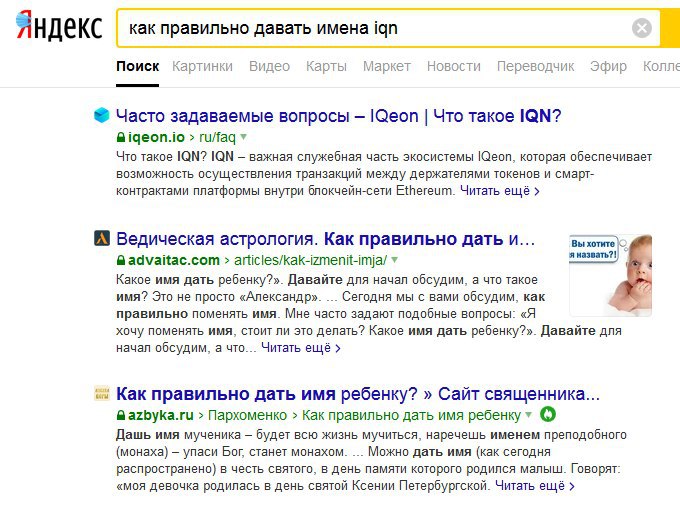Open the baby thumbnail image
Viewport: 680px width, 506px height.
tap(610, 275)
